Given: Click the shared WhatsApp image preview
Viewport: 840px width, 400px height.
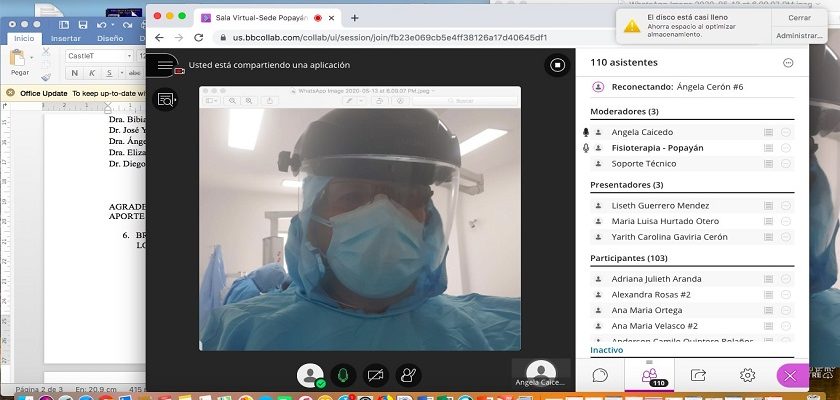Looking at the screenshot, I should [x=359, y=218].
